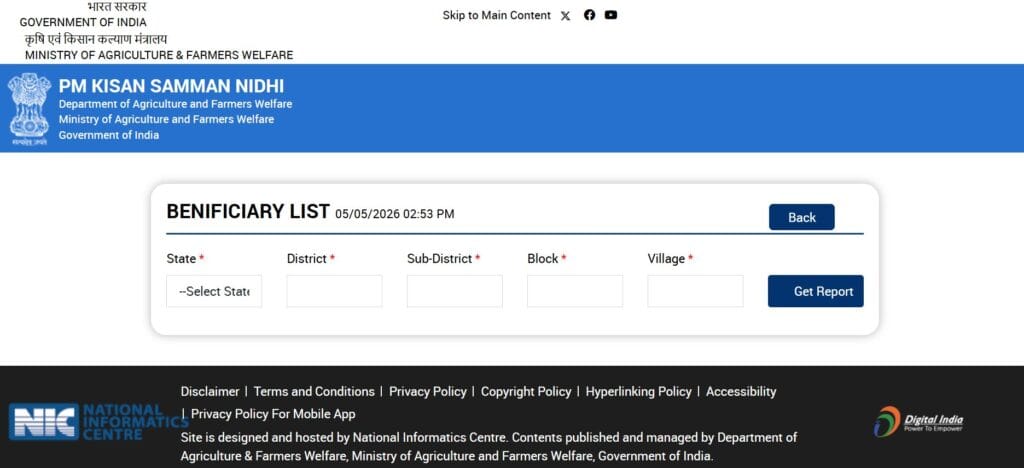Click the Back button
Screen dimensions: 1024x468
coord(801,217)
